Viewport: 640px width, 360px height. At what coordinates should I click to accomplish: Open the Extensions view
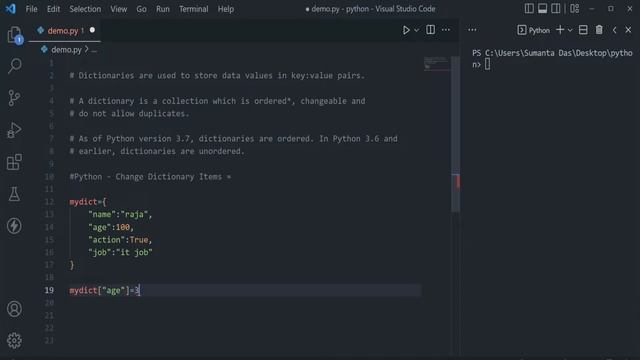[x=14, y=162]
